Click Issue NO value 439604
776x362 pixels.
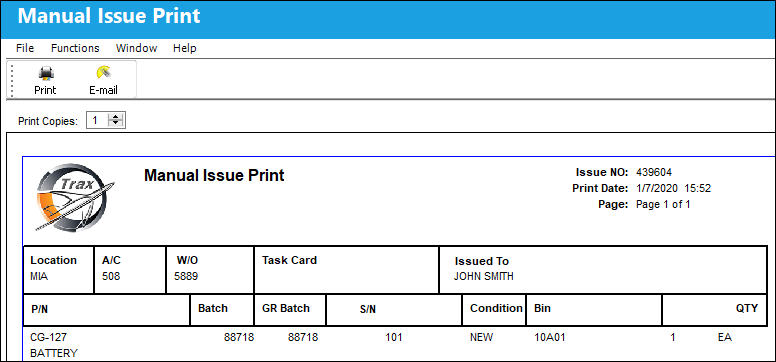pyautogui.click(x=654, y=172)
